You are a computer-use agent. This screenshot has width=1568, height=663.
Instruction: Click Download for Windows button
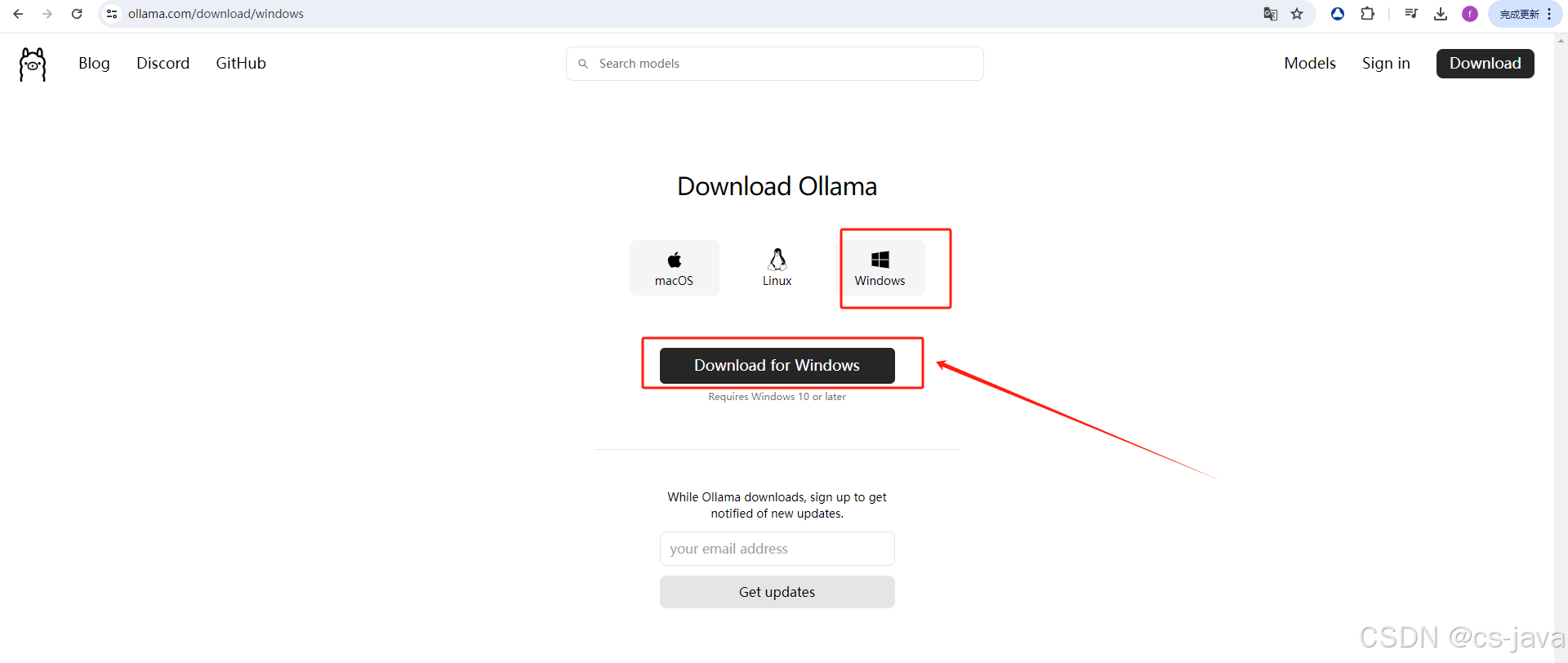click(777, 366)
